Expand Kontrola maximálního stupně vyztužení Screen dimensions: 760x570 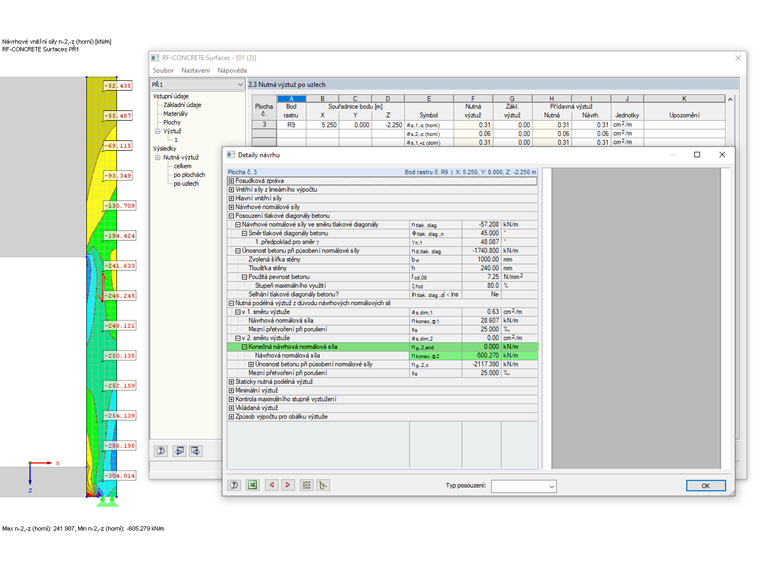point(231,399)
